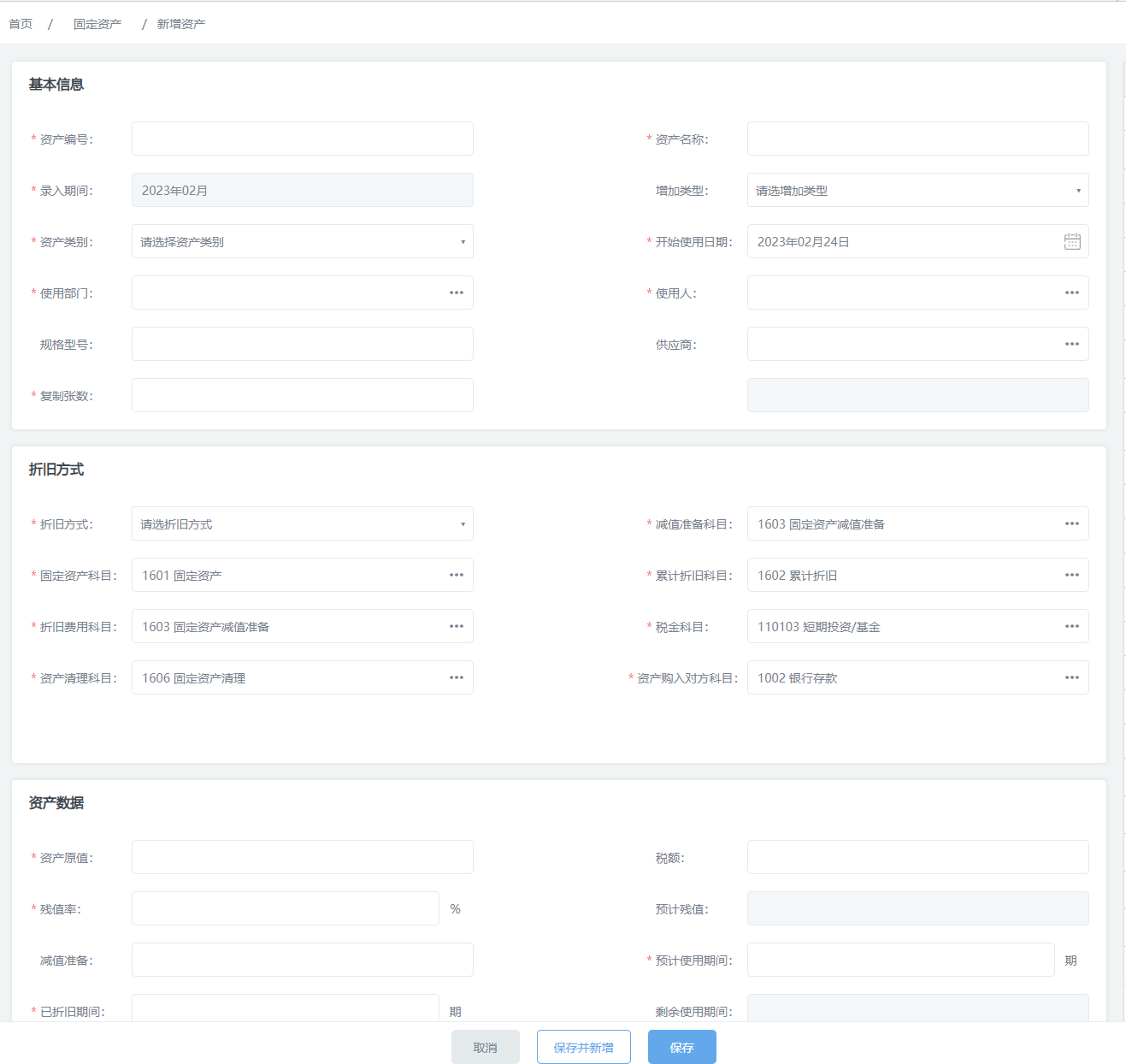Open ellipsis picker for 使用部门

pos(457,293)
